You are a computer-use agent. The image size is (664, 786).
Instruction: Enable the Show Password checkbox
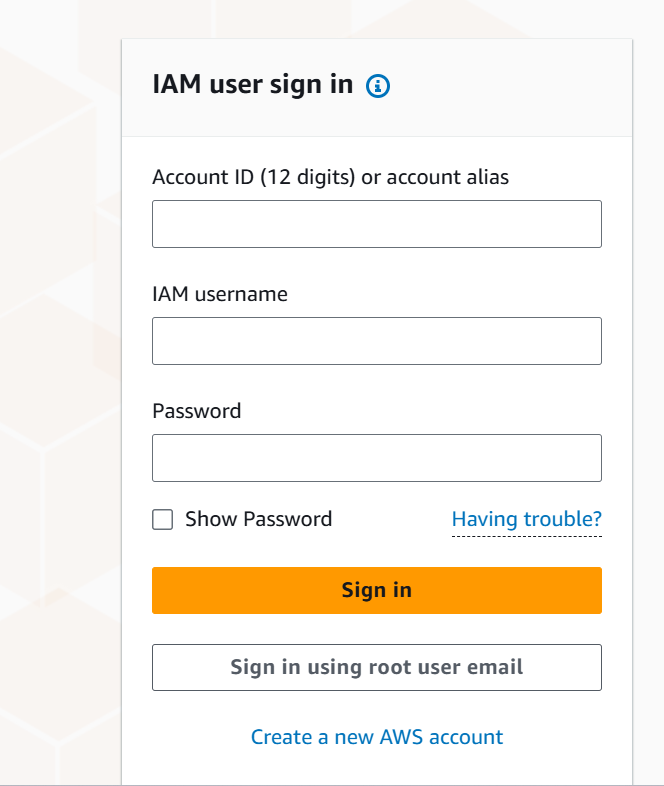[x=162, y=519]
